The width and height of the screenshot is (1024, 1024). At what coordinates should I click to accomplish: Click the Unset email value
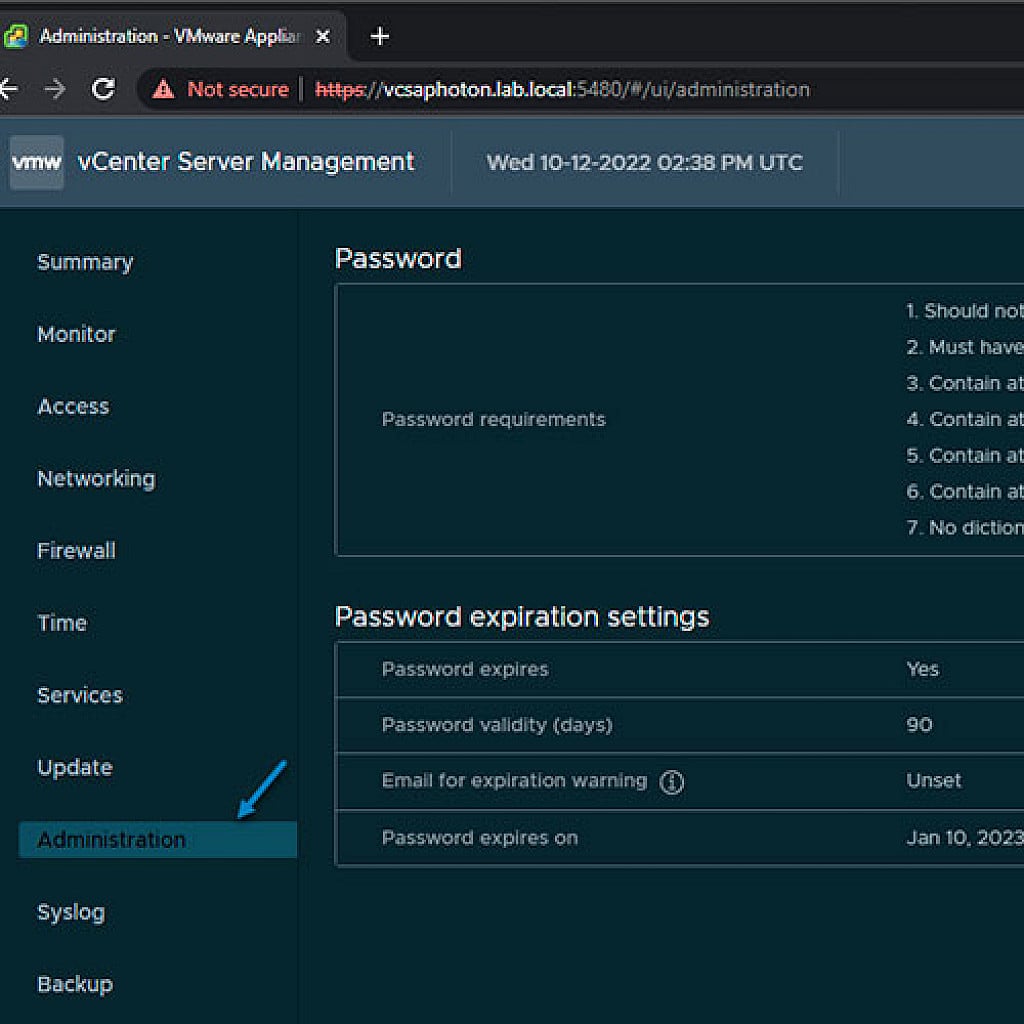coord(933,781)
